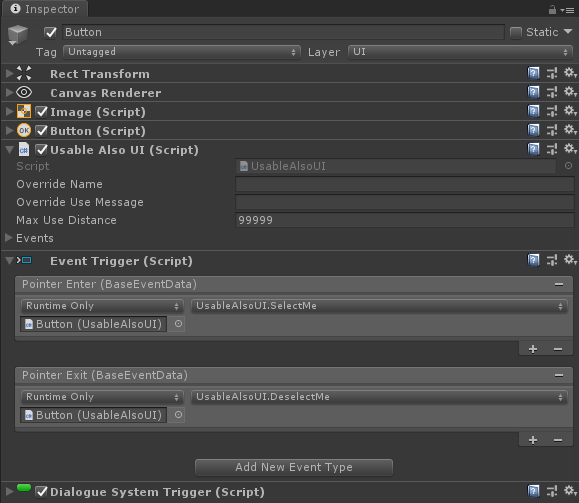Viewport: 579px width, 503px height.
Task: Click help icon for Dialogue System Trigger
Action: coord(533,491)
